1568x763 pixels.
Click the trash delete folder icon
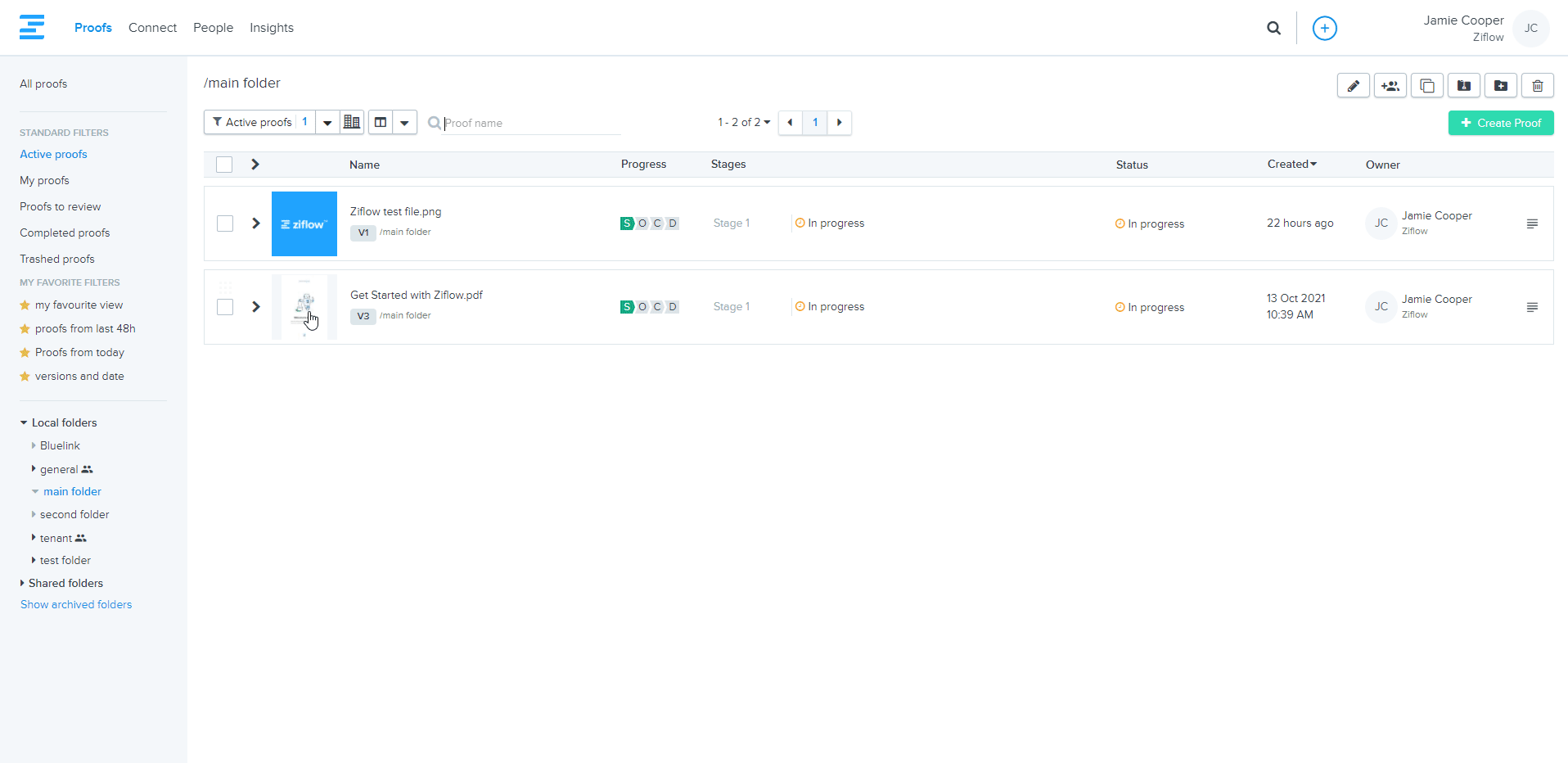(1537, 86)
